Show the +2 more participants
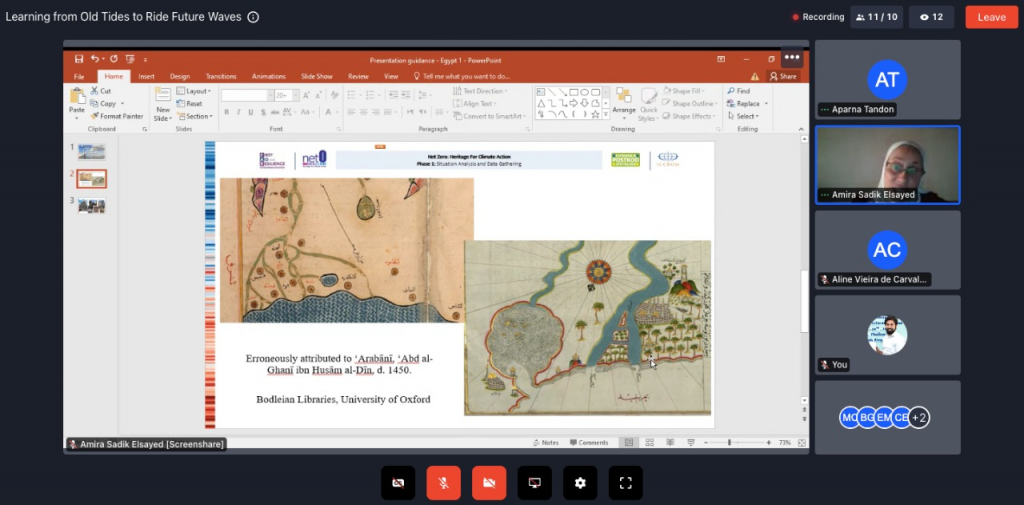The width and height of the screenshot is (1024, 505). 919,417
